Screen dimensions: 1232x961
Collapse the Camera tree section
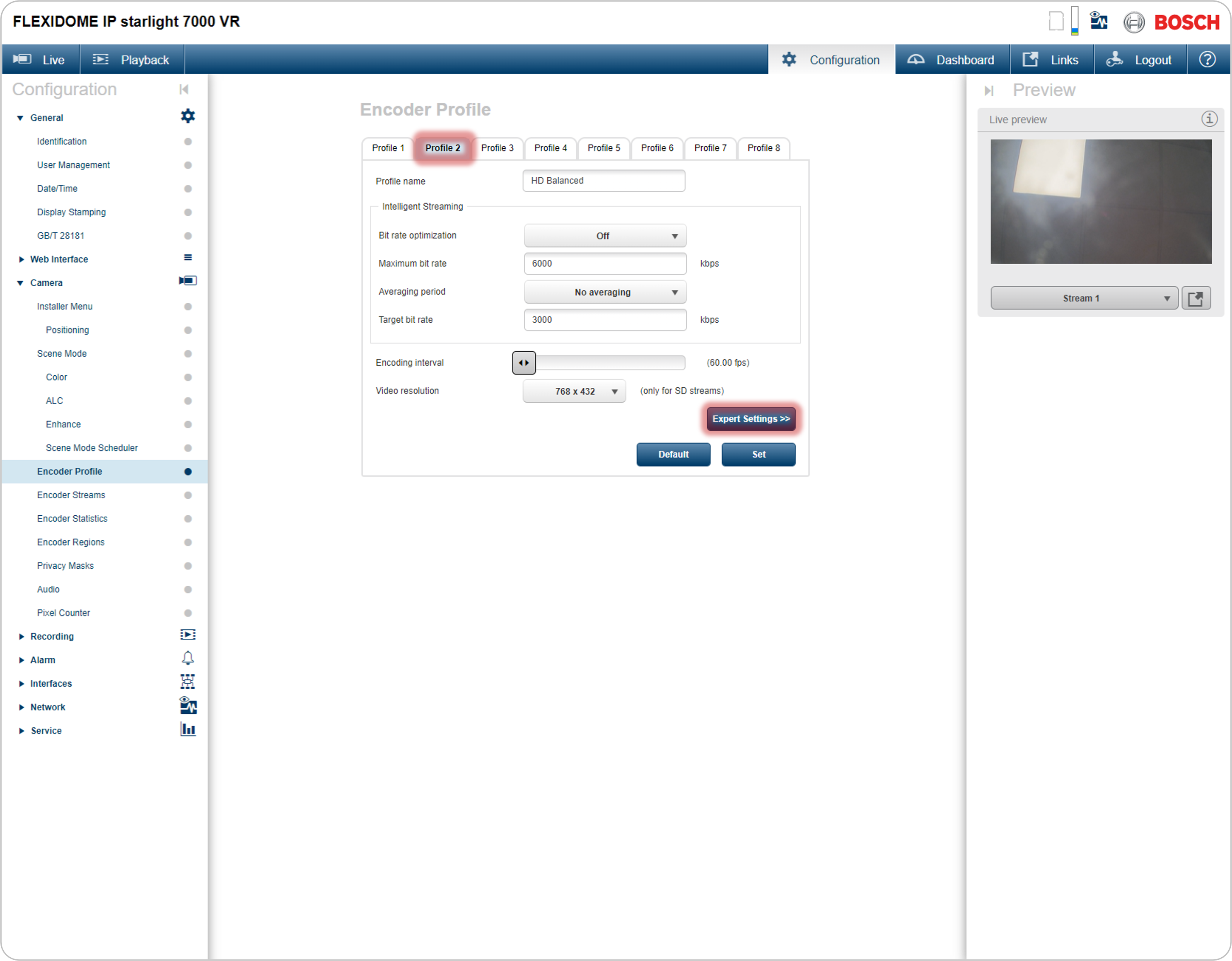[20, 283]
